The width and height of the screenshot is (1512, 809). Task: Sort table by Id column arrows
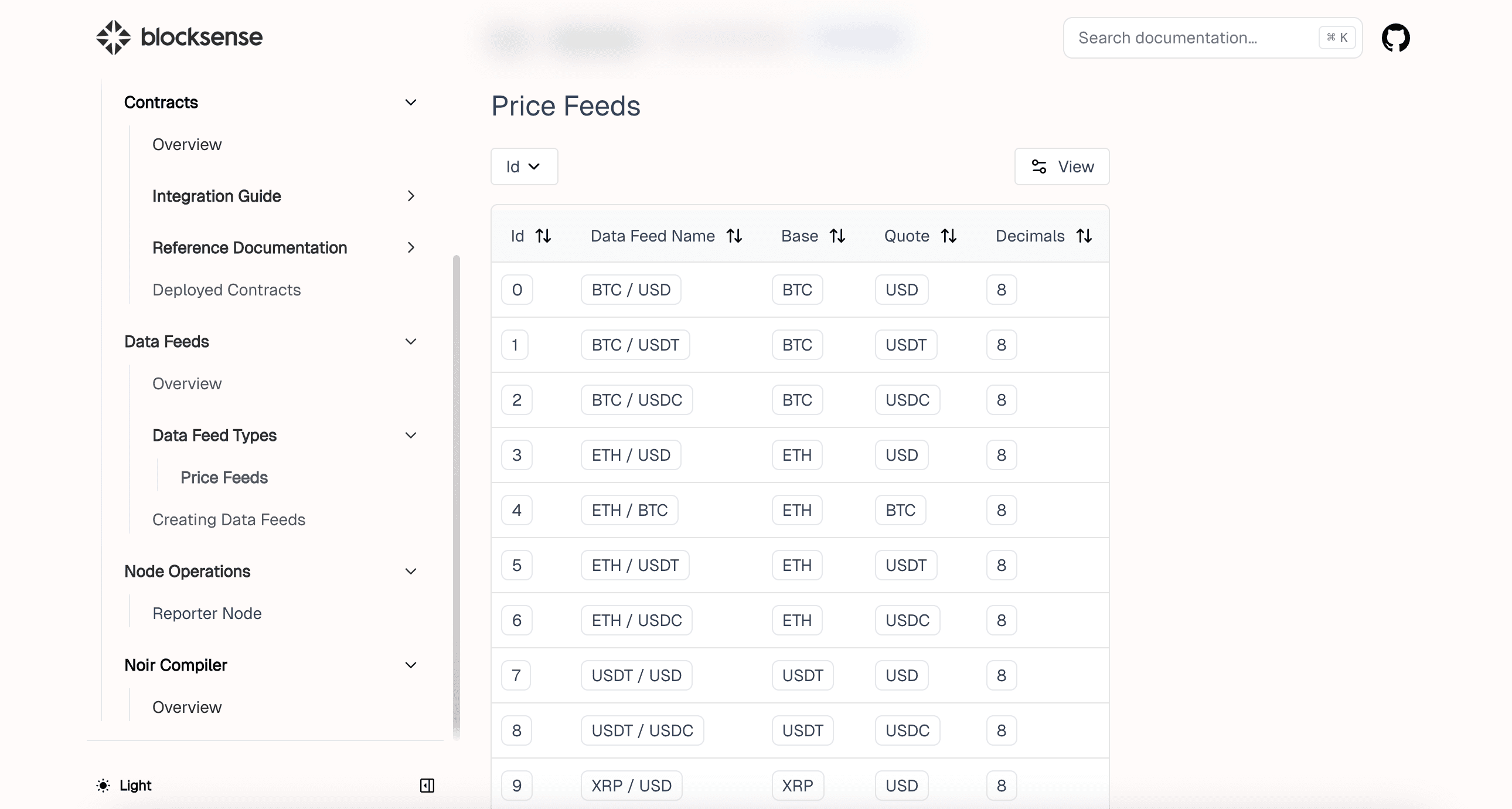[543, 236]
